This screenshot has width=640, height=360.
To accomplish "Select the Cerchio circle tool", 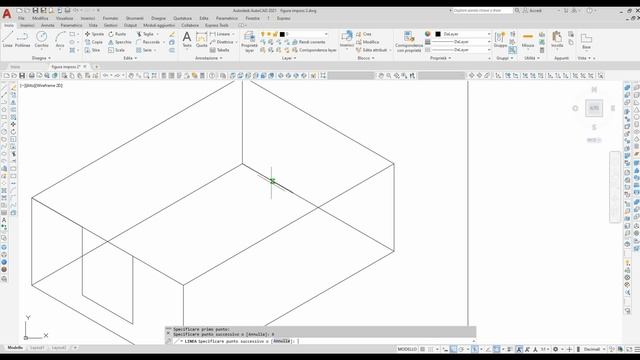I will coord(41,40).
